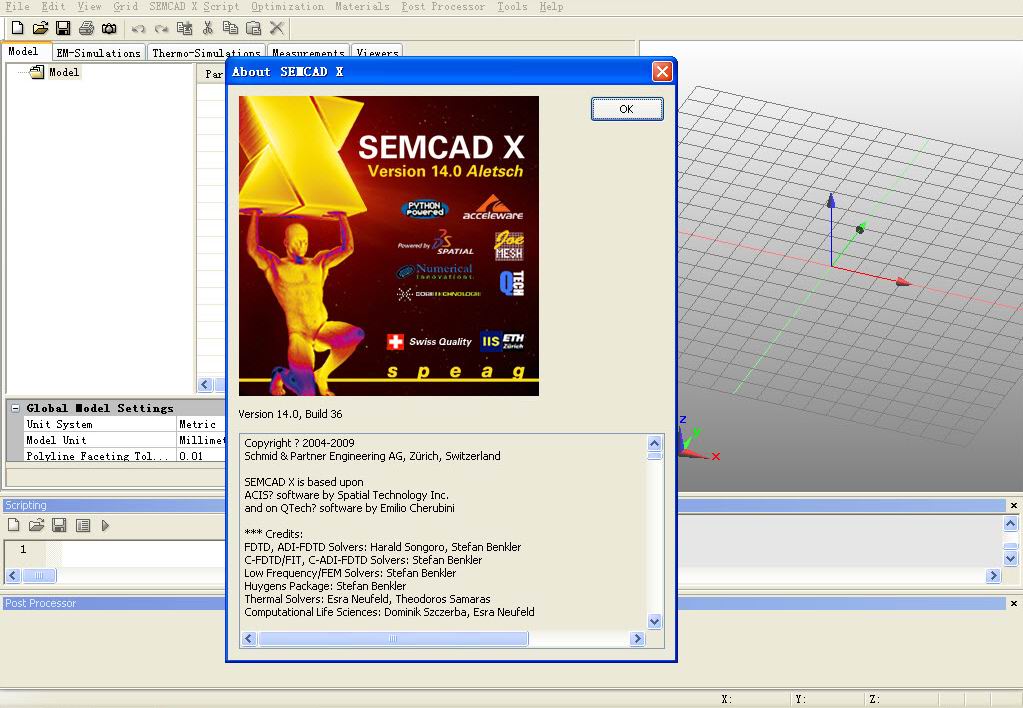Viewport: 1023px width, 708px height.
Task: Click the redo arrow toolbar icon
Action: point(161,28)
